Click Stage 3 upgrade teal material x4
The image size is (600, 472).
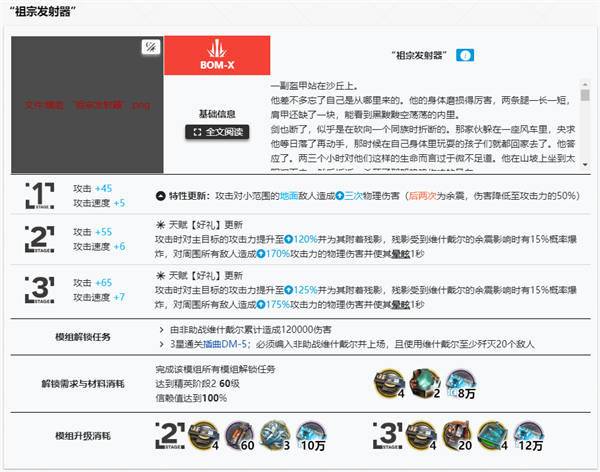(x=492, y=436)
